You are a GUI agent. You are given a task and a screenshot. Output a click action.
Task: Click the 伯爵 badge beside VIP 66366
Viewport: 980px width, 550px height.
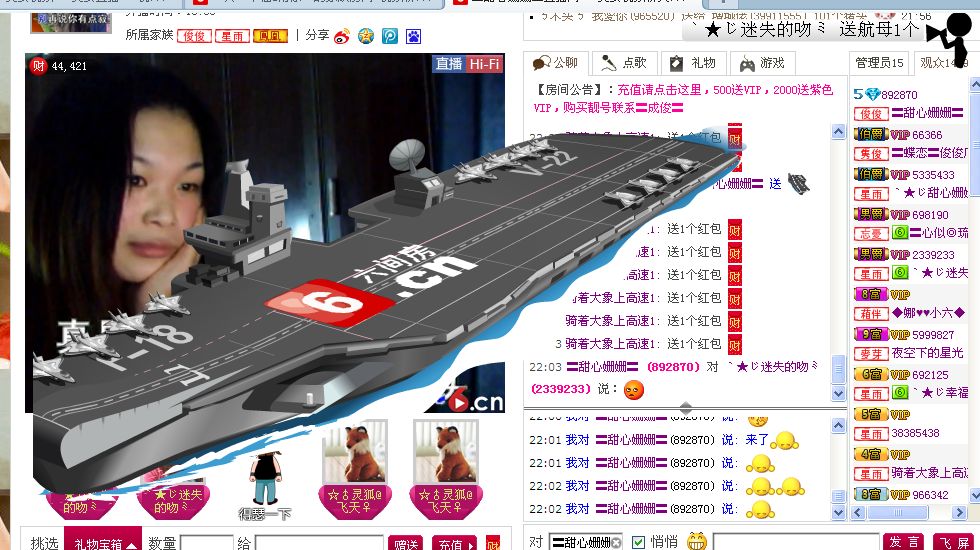click(871, 134)
